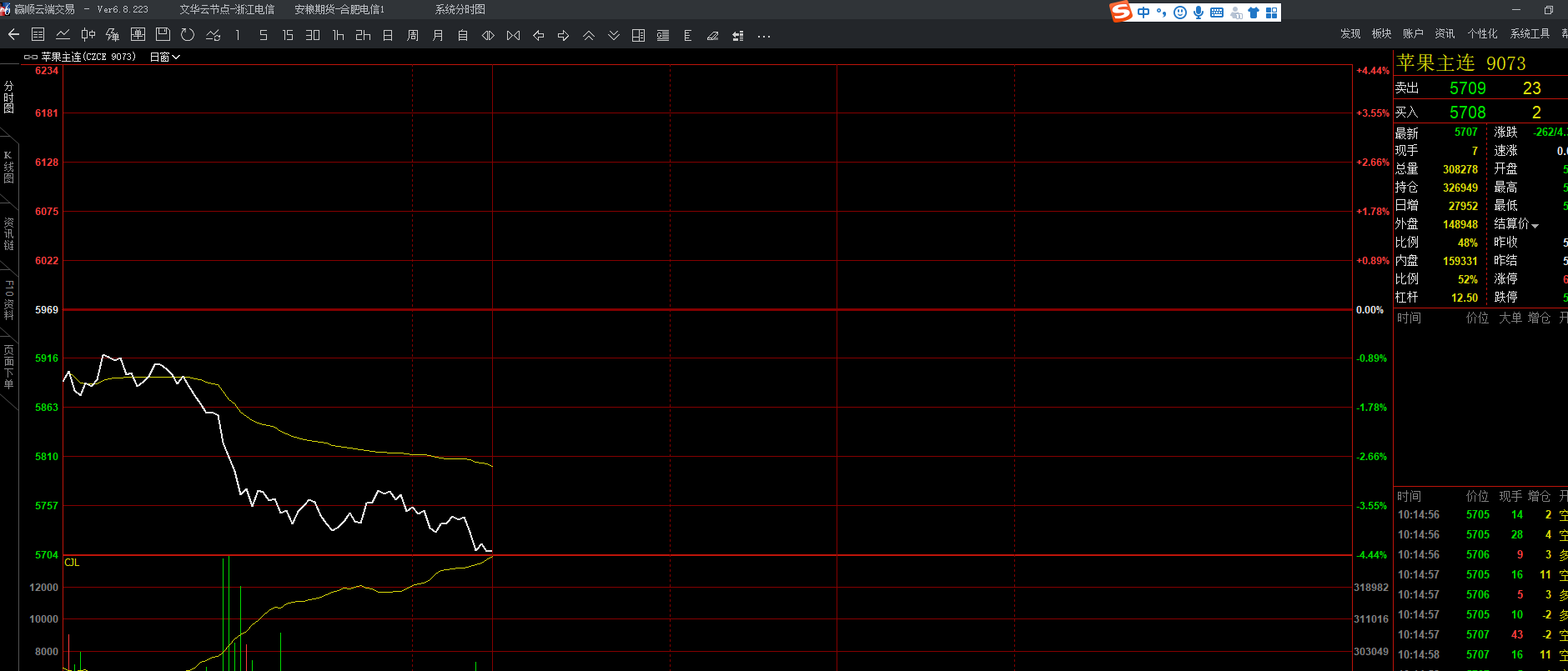The width and height of the screenshot is (1568, 671).
Task: Select the 1 minute period
Action: tap(238, 35)
